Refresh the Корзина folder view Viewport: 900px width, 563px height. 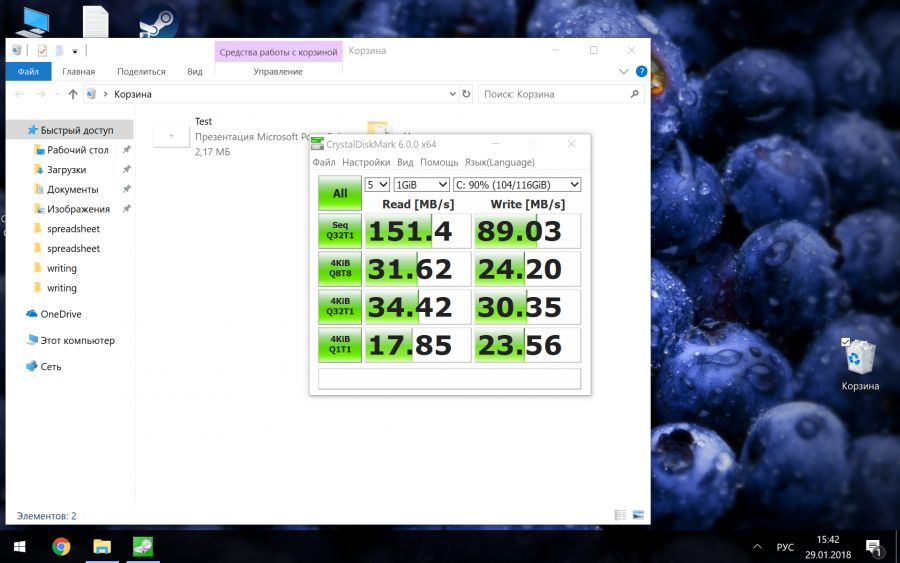(465, 94)
